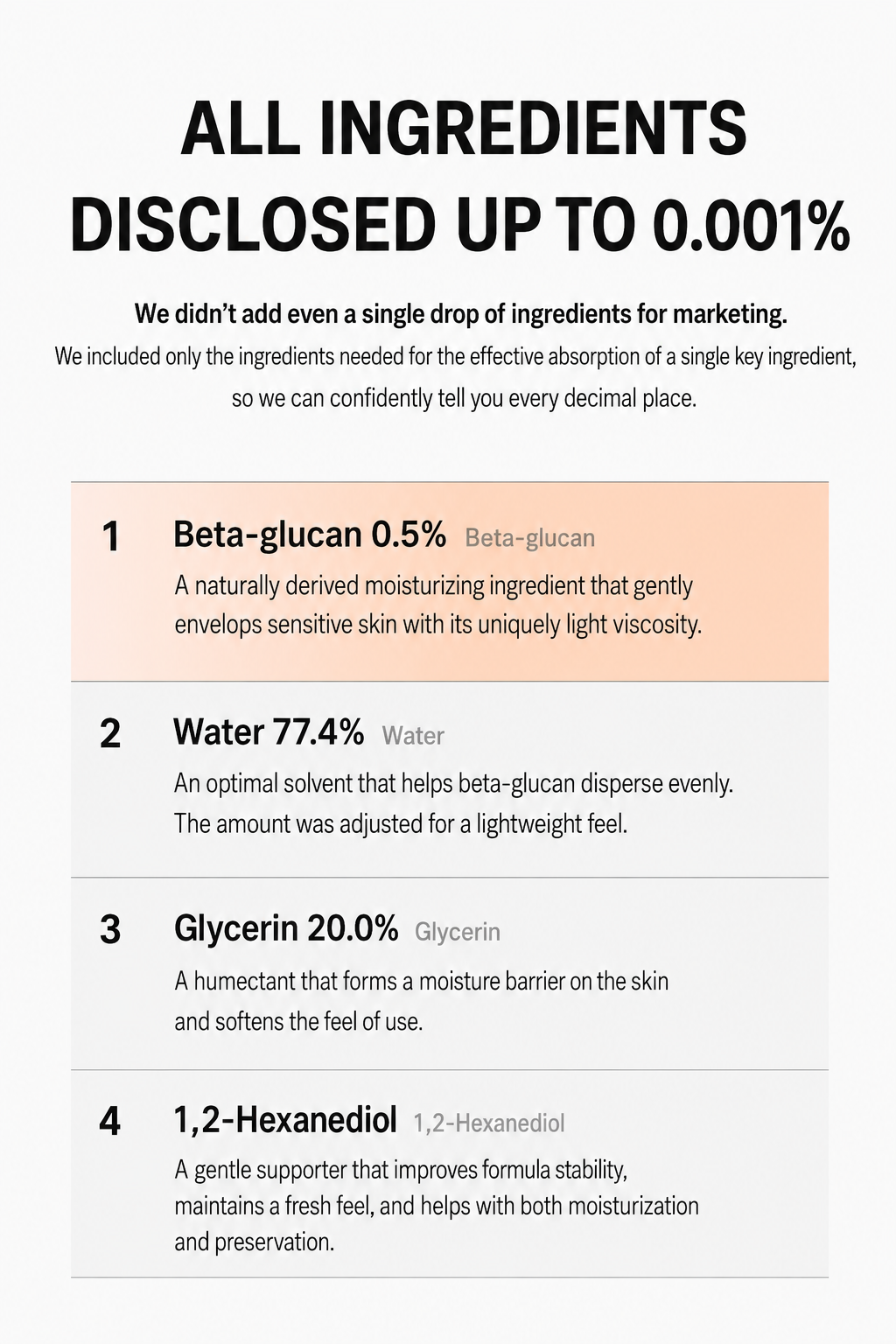Click the gray 'Beta-glucan' sublabel
Screen dimensions: 896x1344
pyautogui.click(x=529, y=537)
